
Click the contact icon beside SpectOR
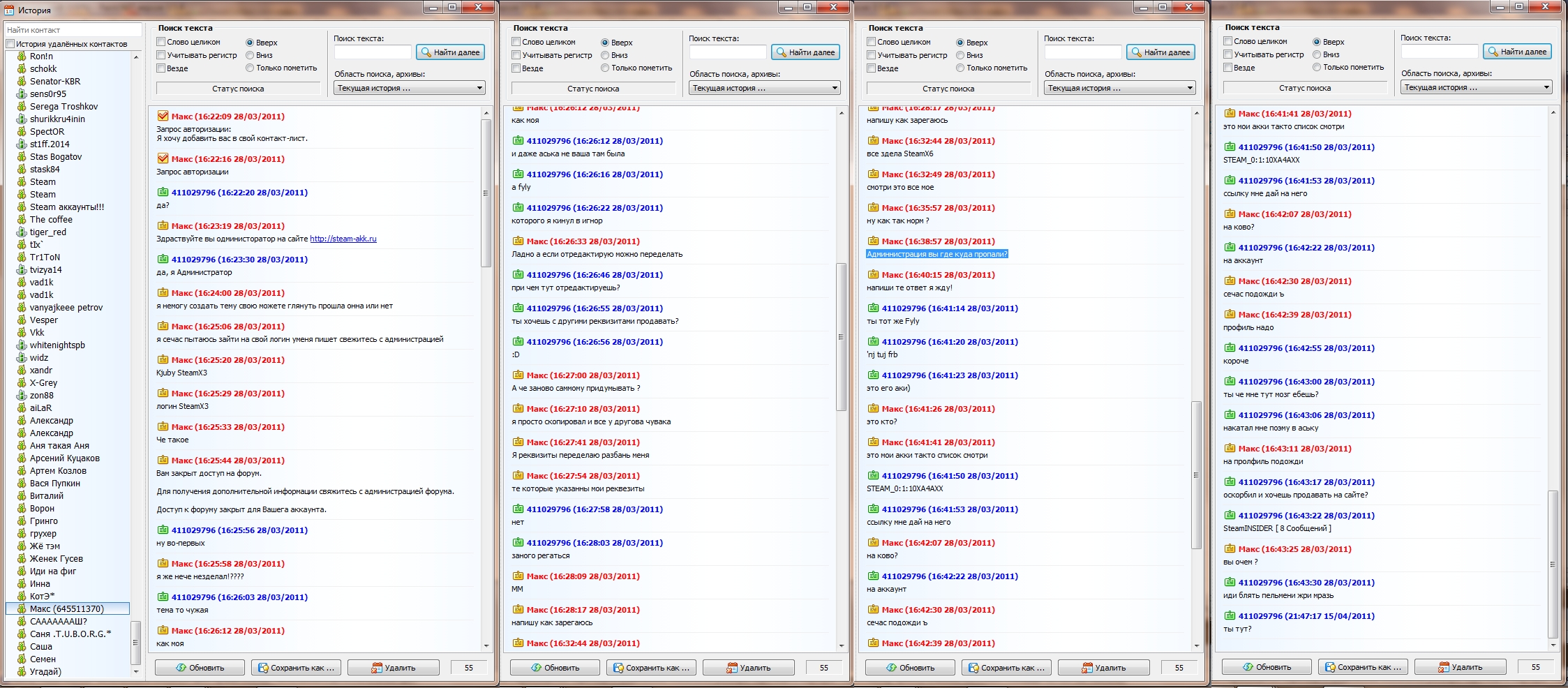tap(22, 132)
